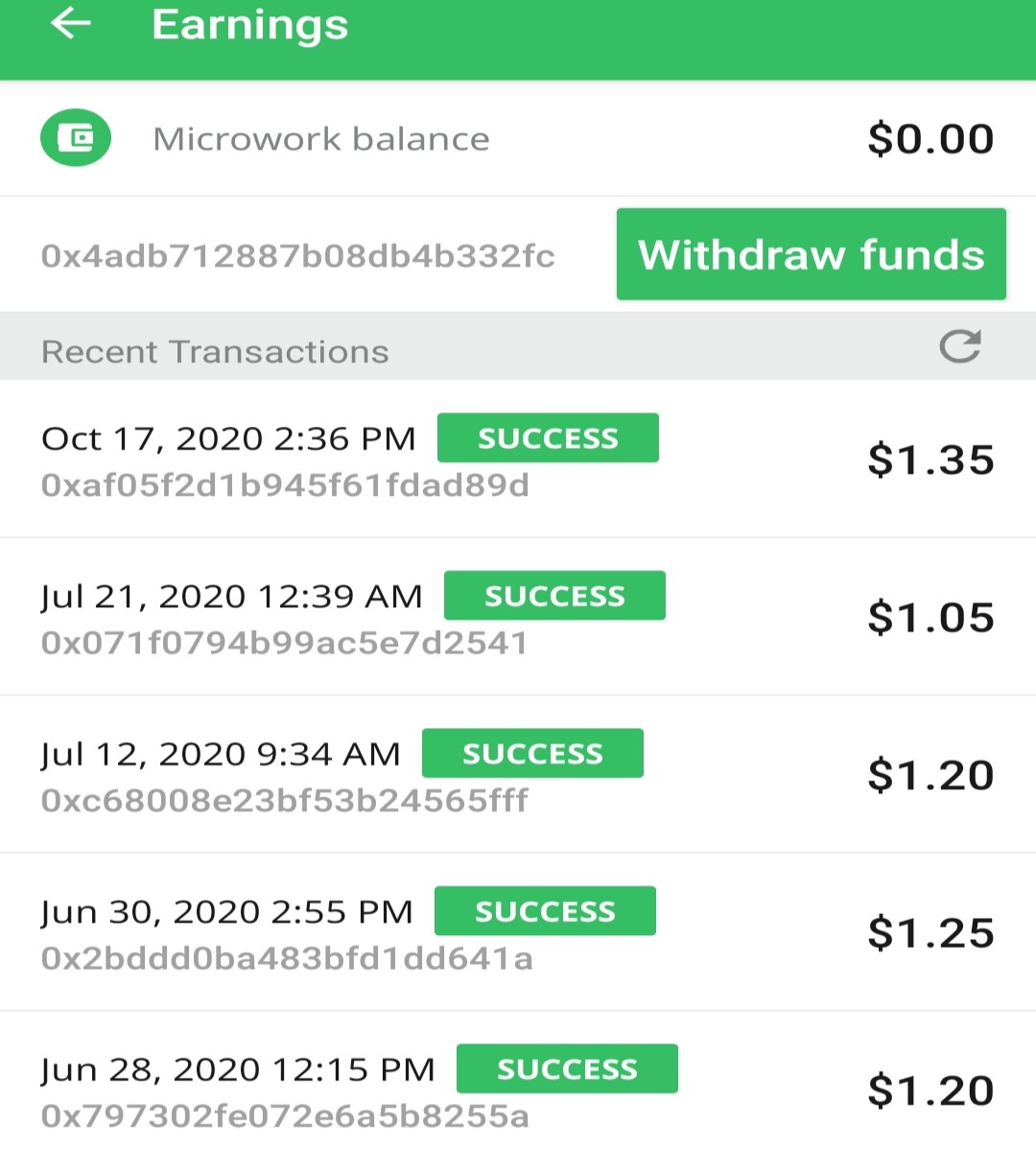
Task: Open transaction hash 0xaf05f2d1b945f61fdad89d
Action: [x=285, y=485]
